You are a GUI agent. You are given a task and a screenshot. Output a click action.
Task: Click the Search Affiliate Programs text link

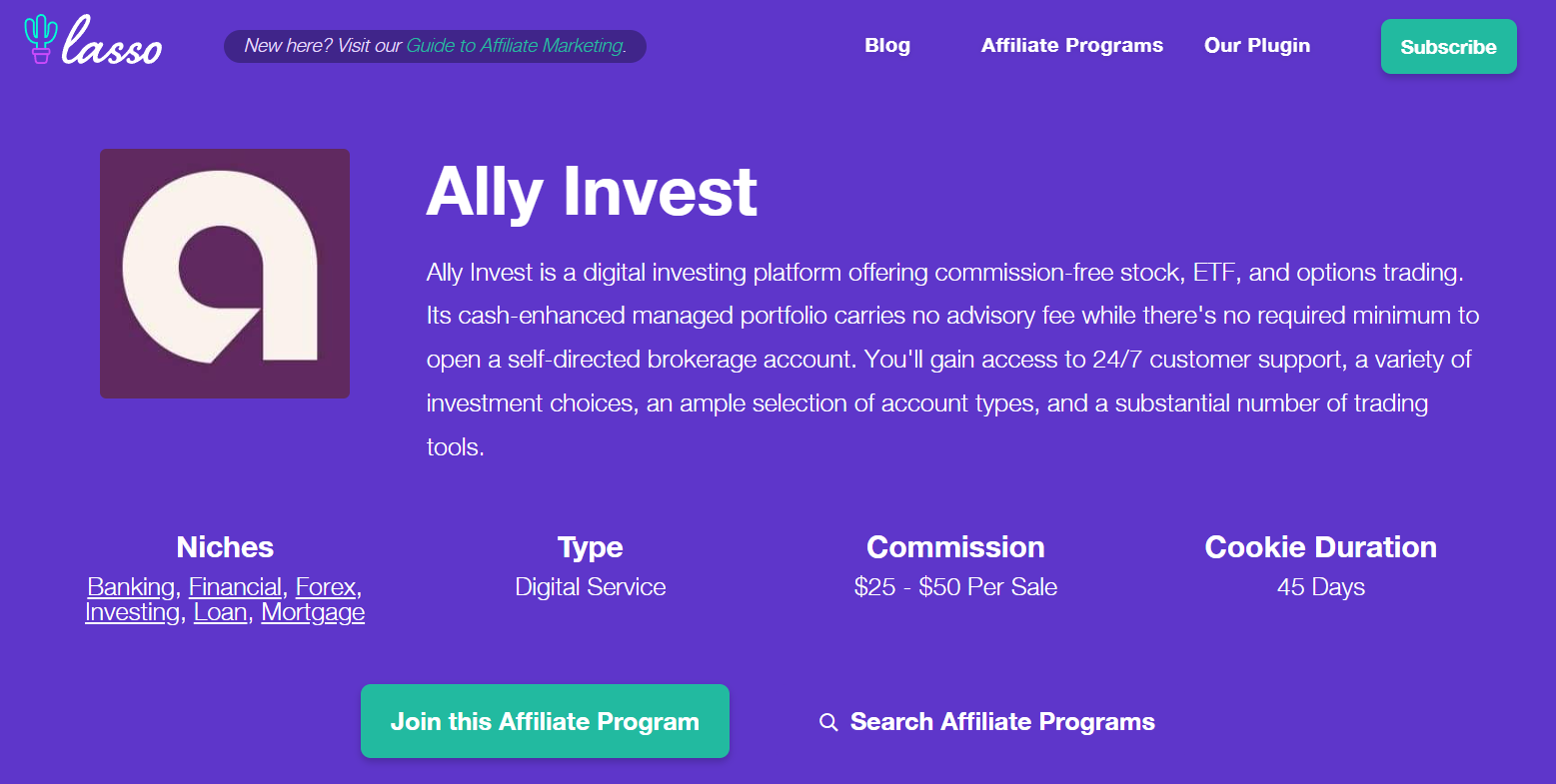click(x=1002, y=722)
